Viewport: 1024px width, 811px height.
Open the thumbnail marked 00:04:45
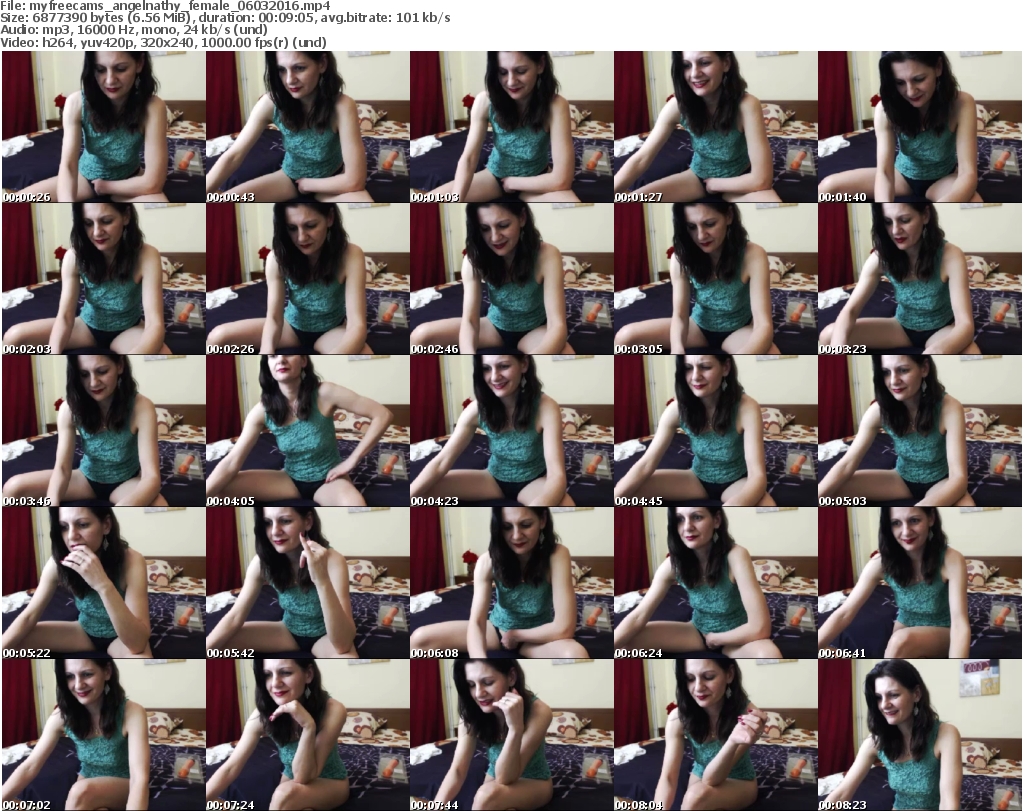coord(715,431)
